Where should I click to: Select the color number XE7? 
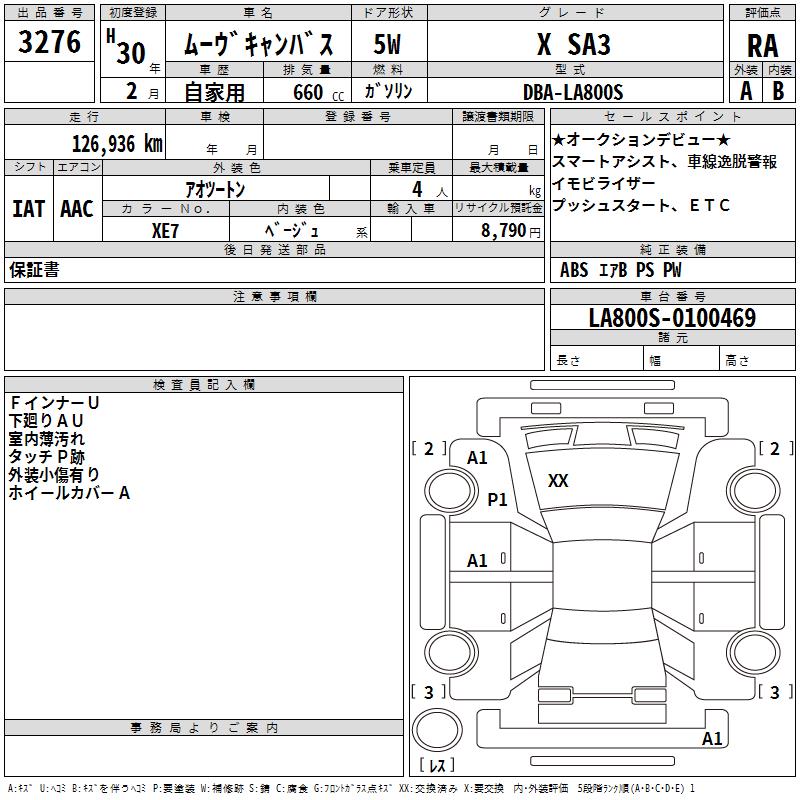pyautogui.click(x=165, y=231)
